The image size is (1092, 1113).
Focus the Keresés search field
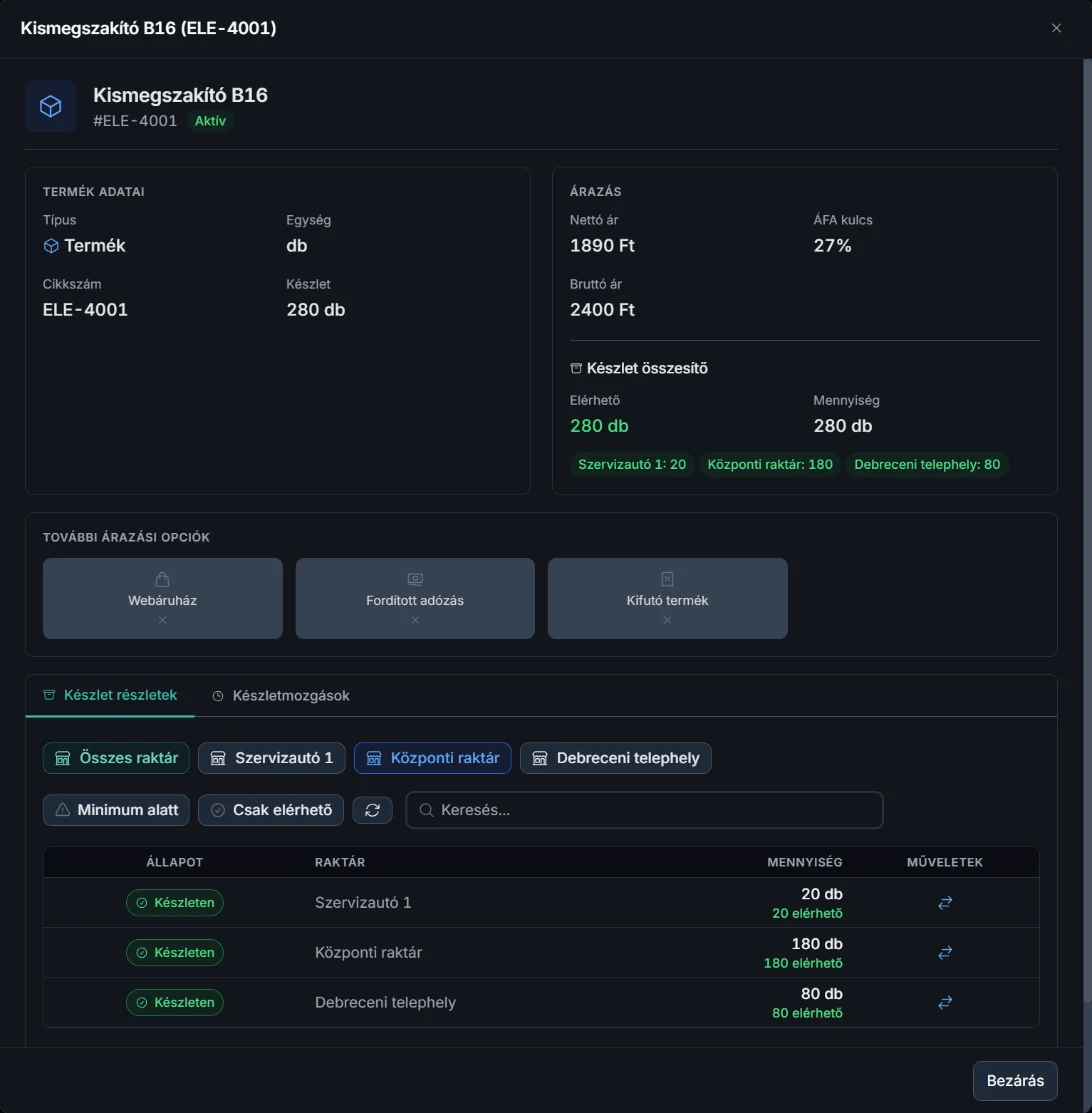(644, 810)
